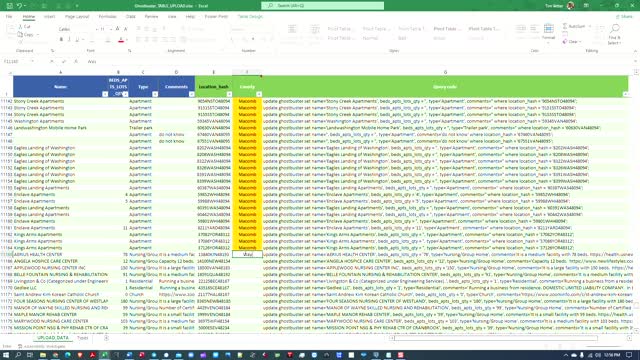Select column A header
640x360 pixels.
[60, 72]
